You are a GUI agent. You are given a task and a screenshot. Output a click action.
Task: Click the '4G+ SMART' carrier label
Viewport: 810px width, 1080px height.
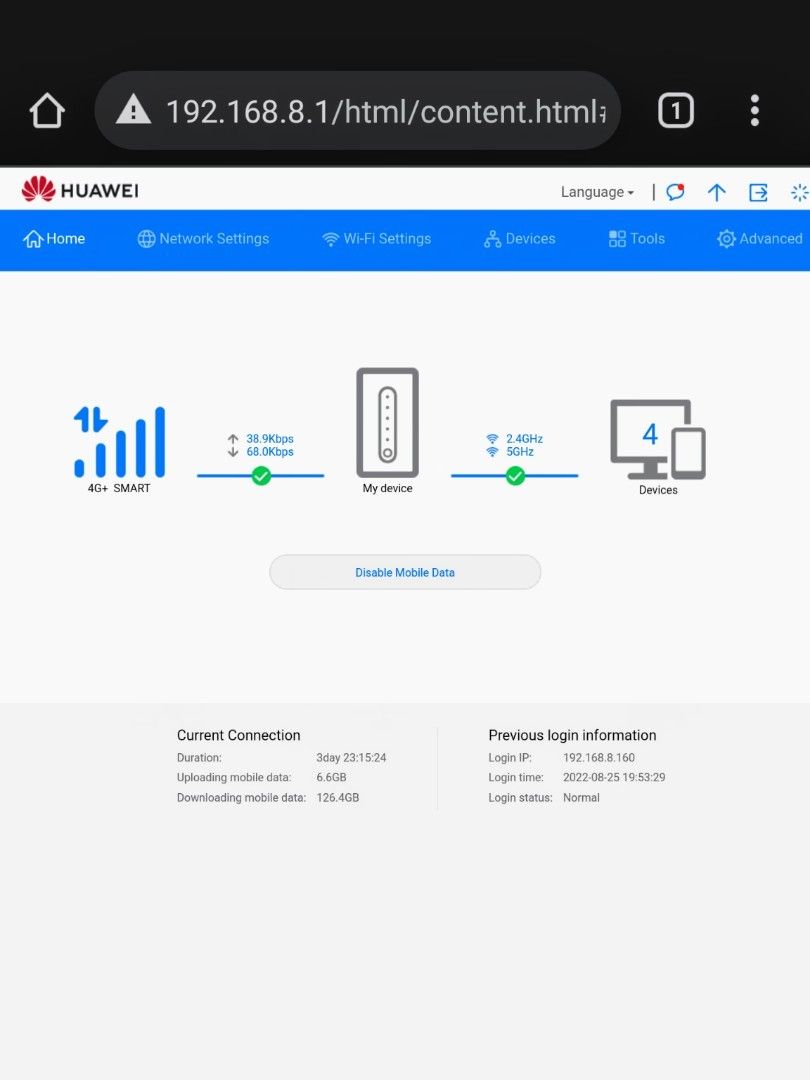click(x=119, y=488)
